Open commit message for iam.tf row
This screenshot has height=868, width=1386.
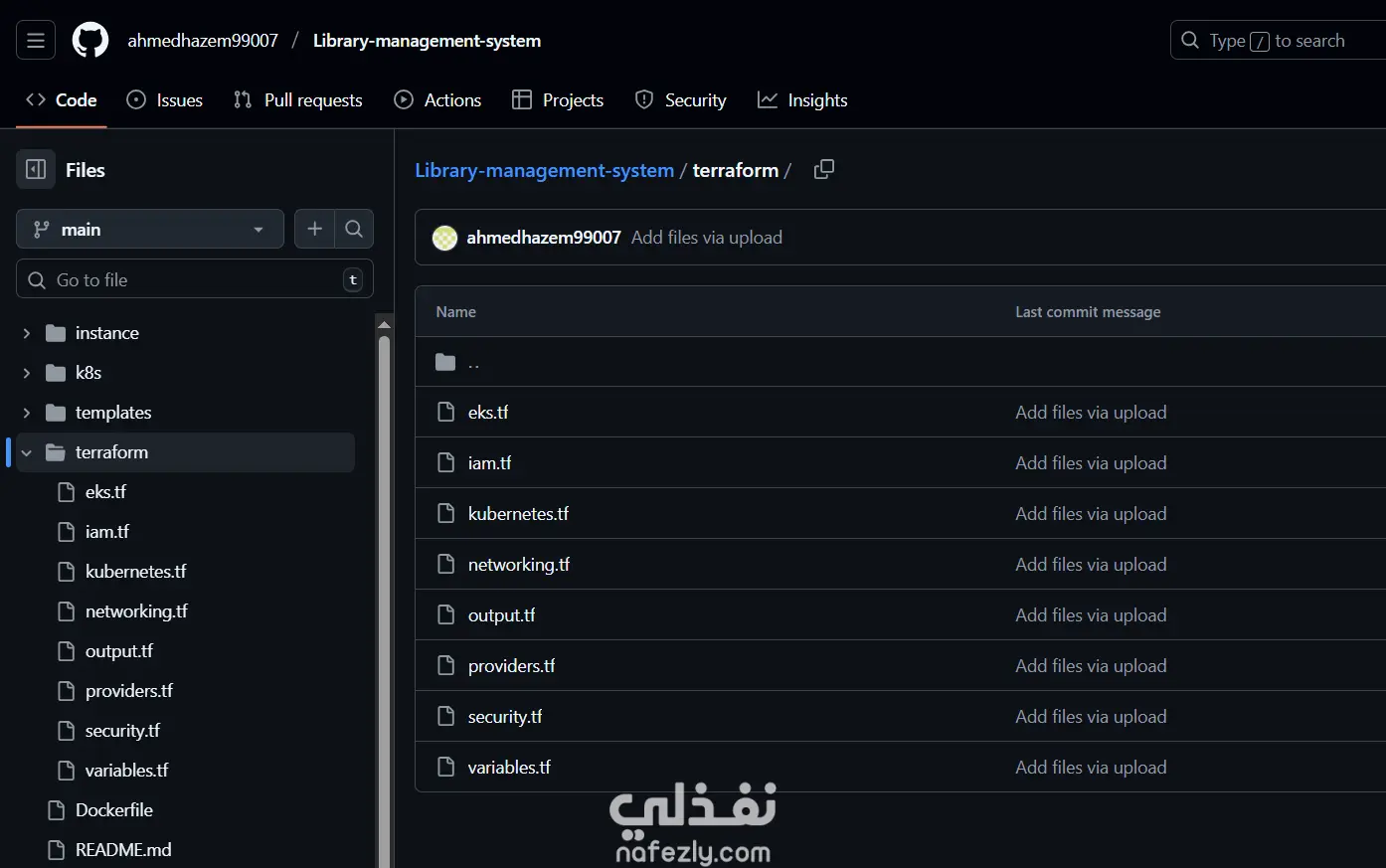click(1091, 463)
